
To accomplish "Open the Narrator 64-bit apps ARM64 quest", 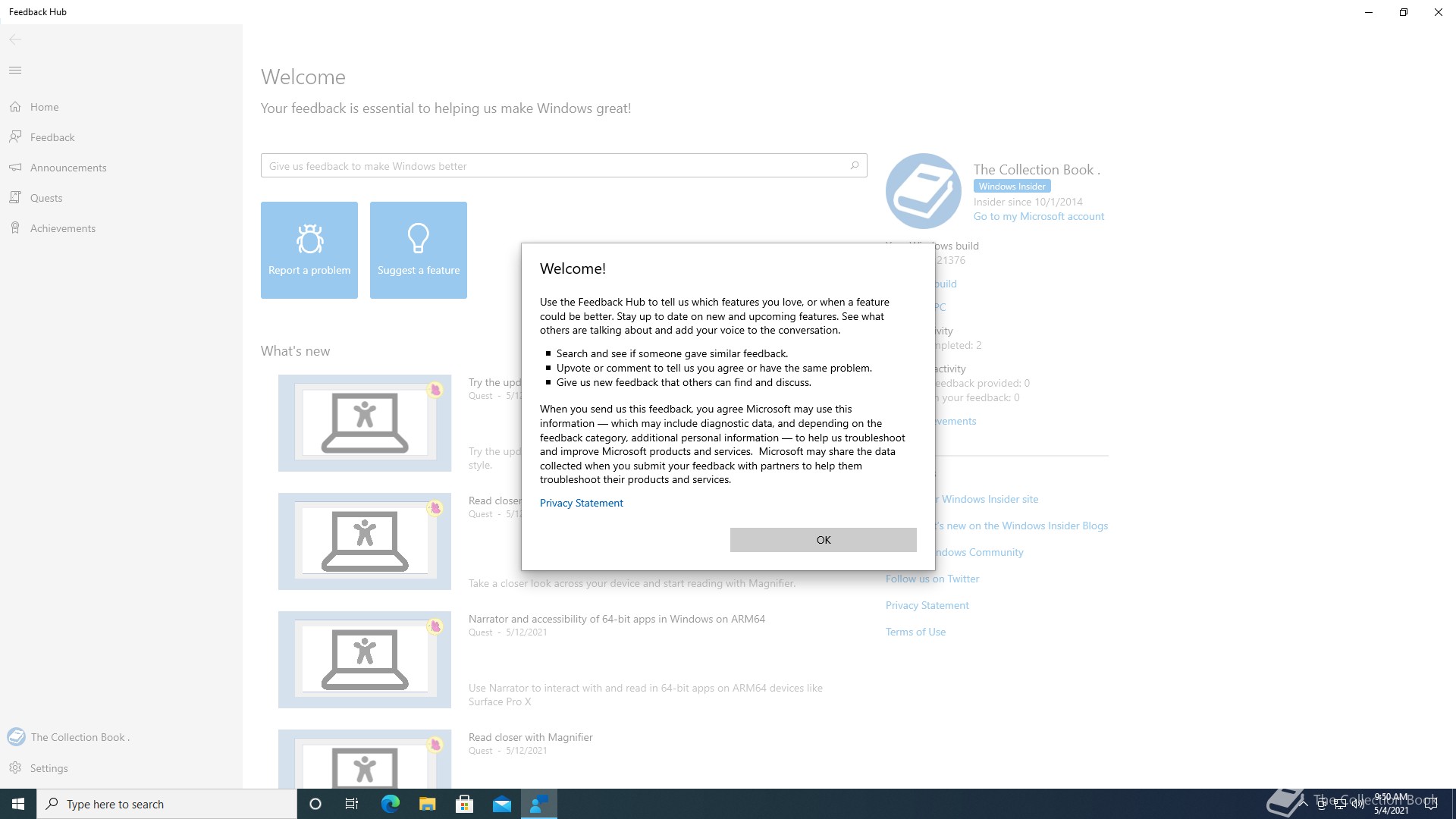I will [x=617, y=619].
